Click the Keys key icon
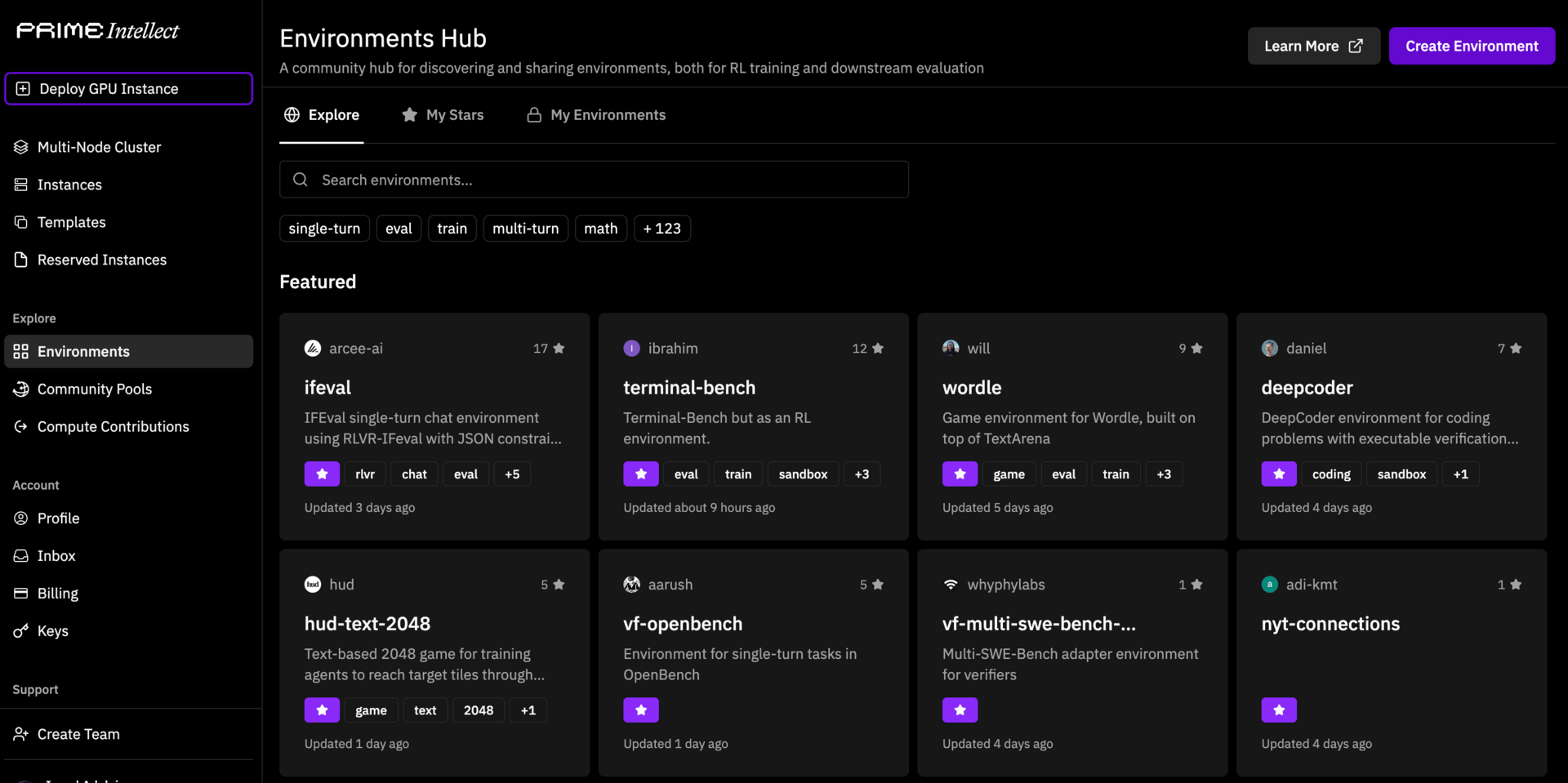1568x783 pixels. [x=21, y=630]
